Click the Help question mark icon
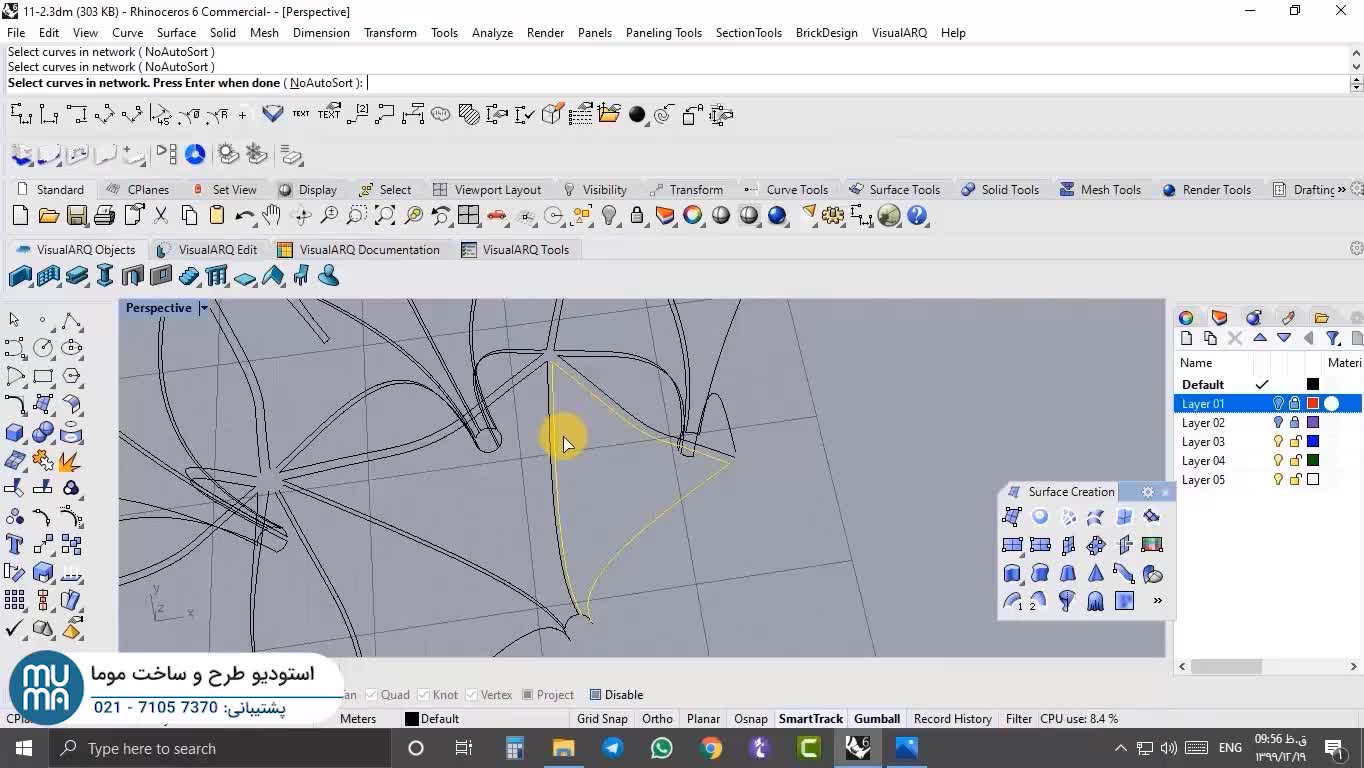 click(x=917, y=216)
